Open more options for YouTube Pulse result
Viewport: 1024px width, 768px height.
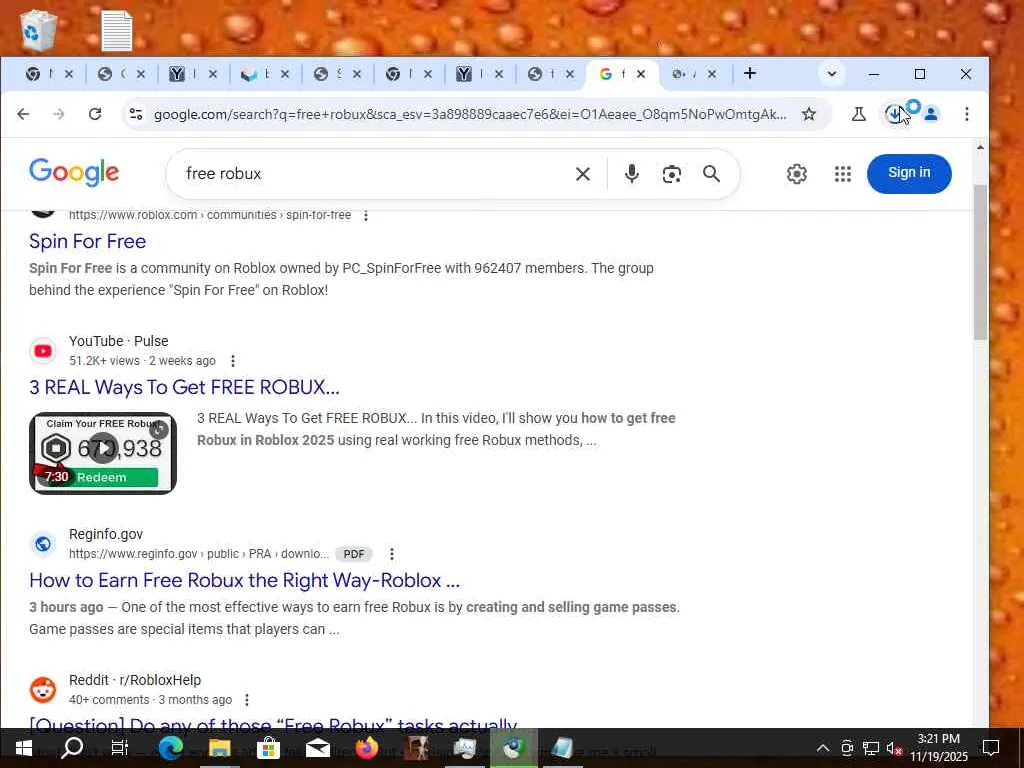[232, 360]
